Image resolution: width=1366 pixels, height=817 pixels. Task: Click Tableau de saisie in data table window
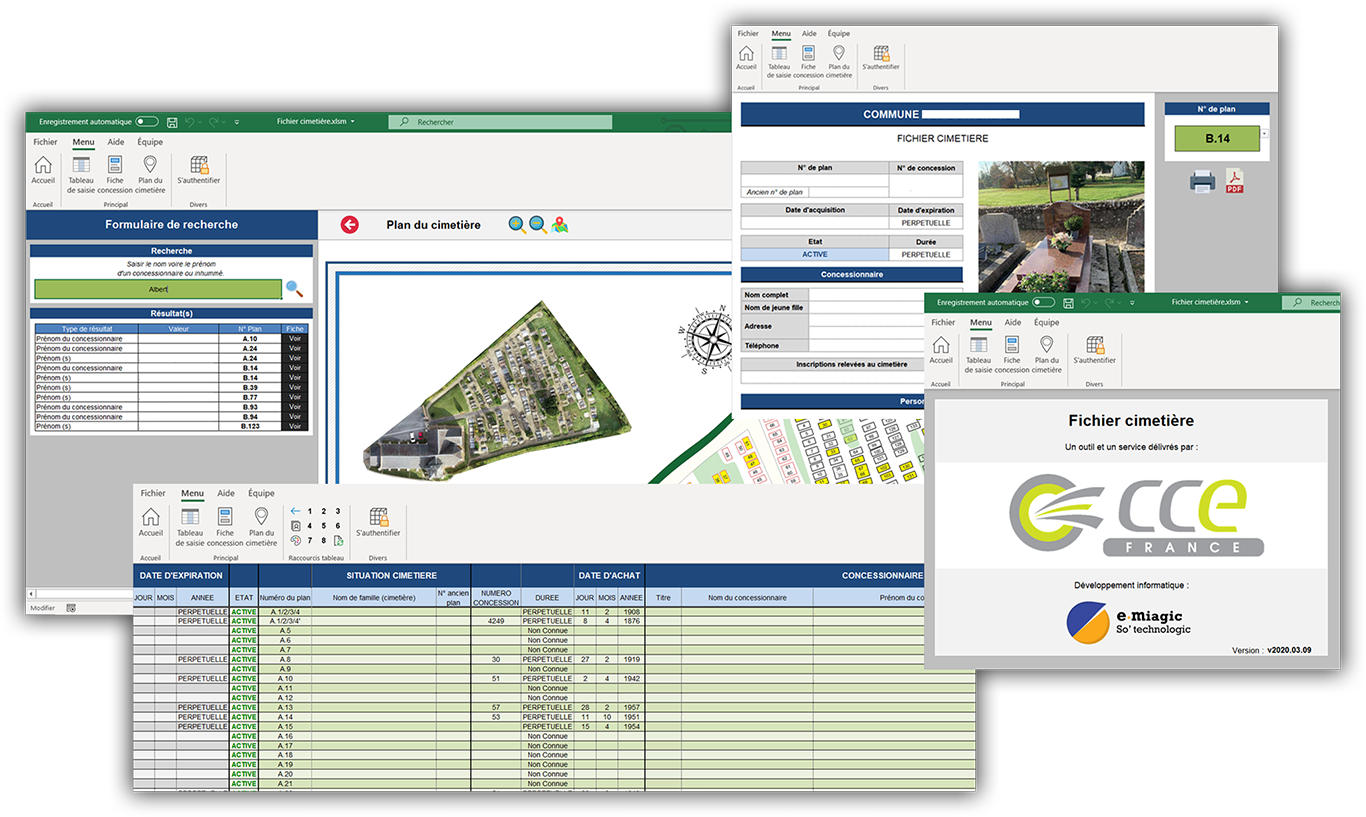coord(190,527)
